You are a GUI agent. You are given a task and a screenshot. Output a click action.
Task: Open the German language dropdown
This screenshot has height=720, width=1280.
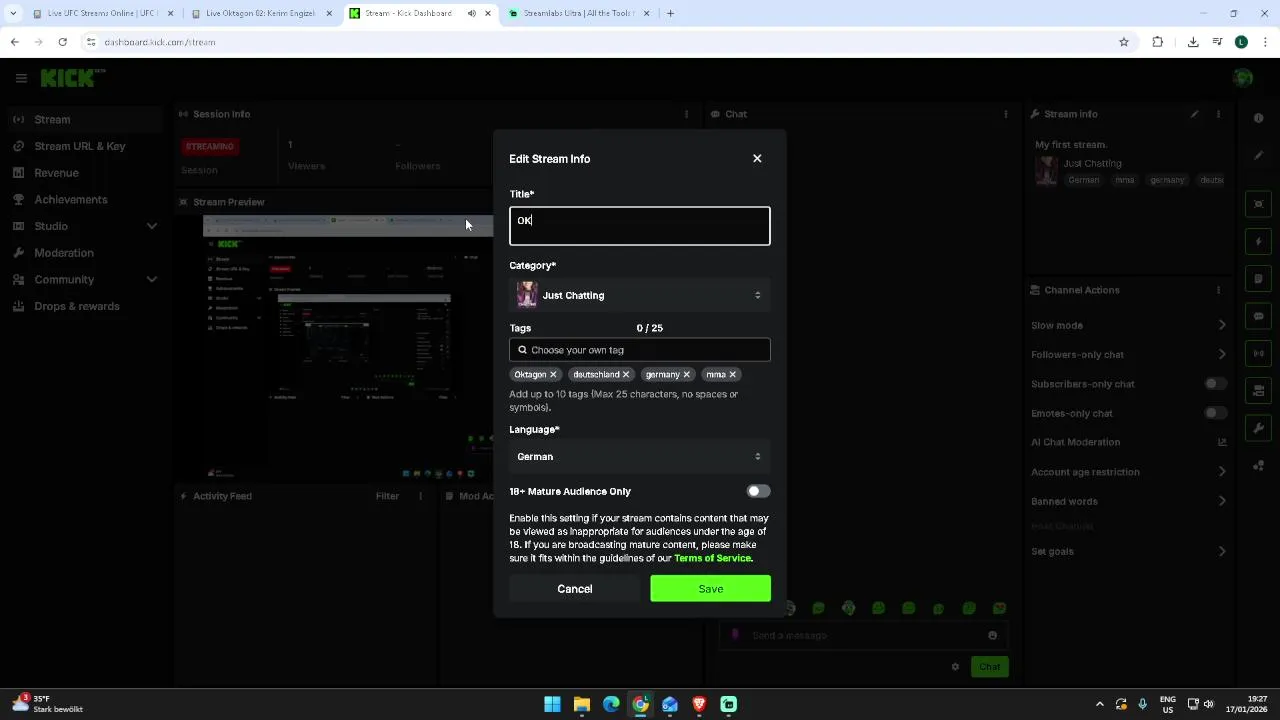click(x=640, y=456)
